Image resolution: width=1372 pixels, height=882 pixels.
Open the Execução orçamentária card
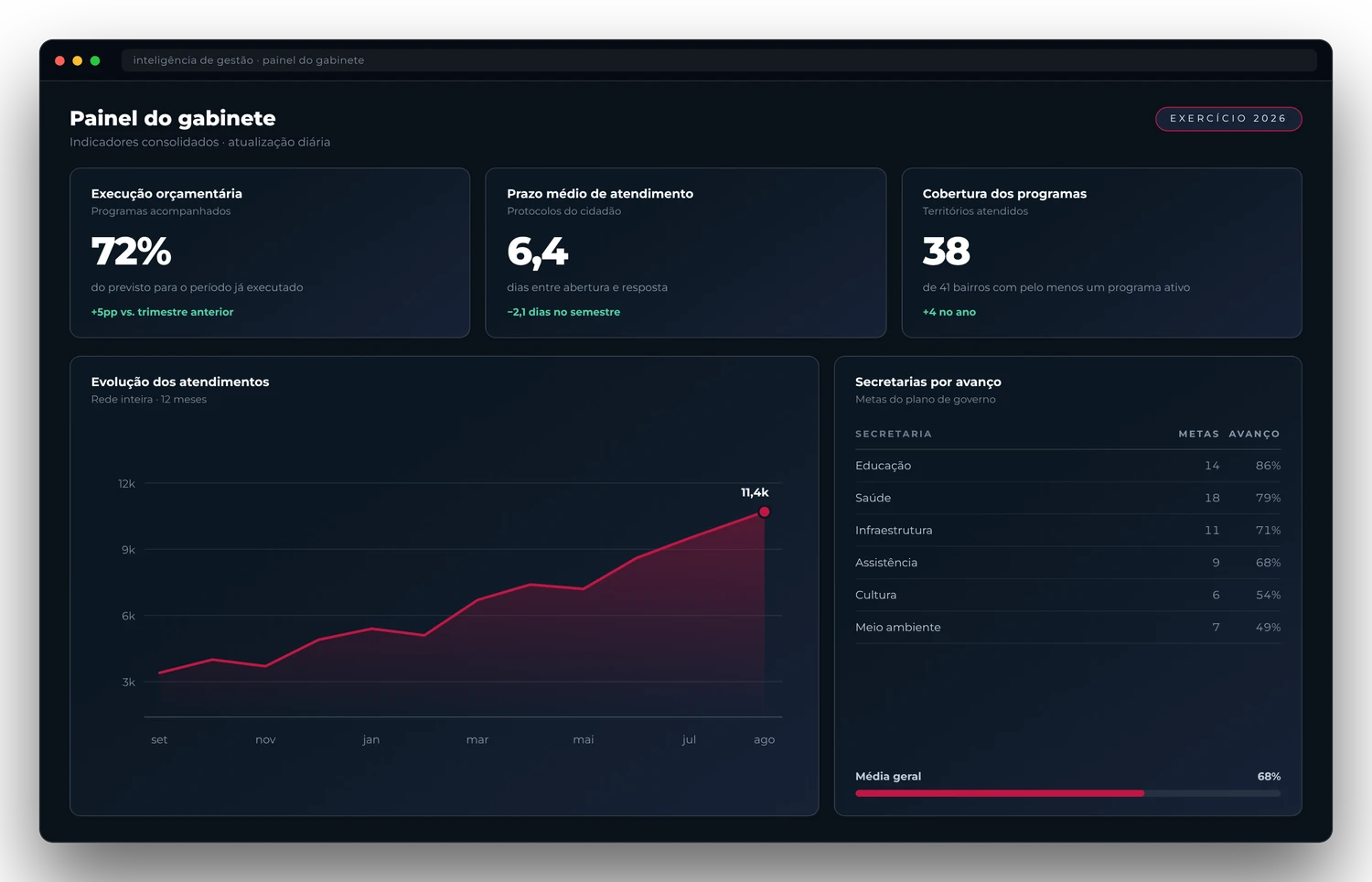pos(270,253)
